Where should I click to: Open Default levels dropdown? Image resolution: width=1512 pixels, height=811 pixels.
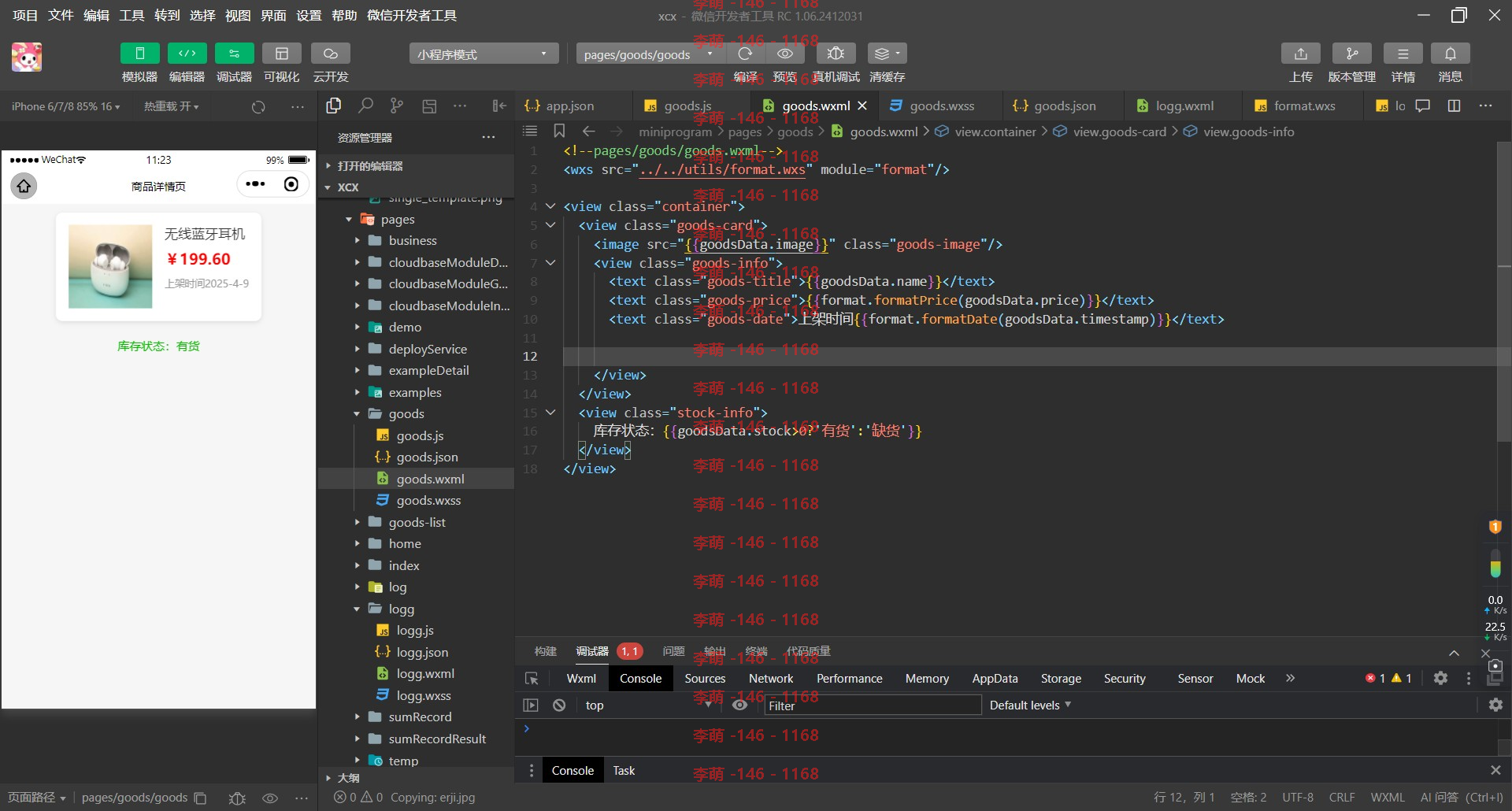tap(1030, 705)
